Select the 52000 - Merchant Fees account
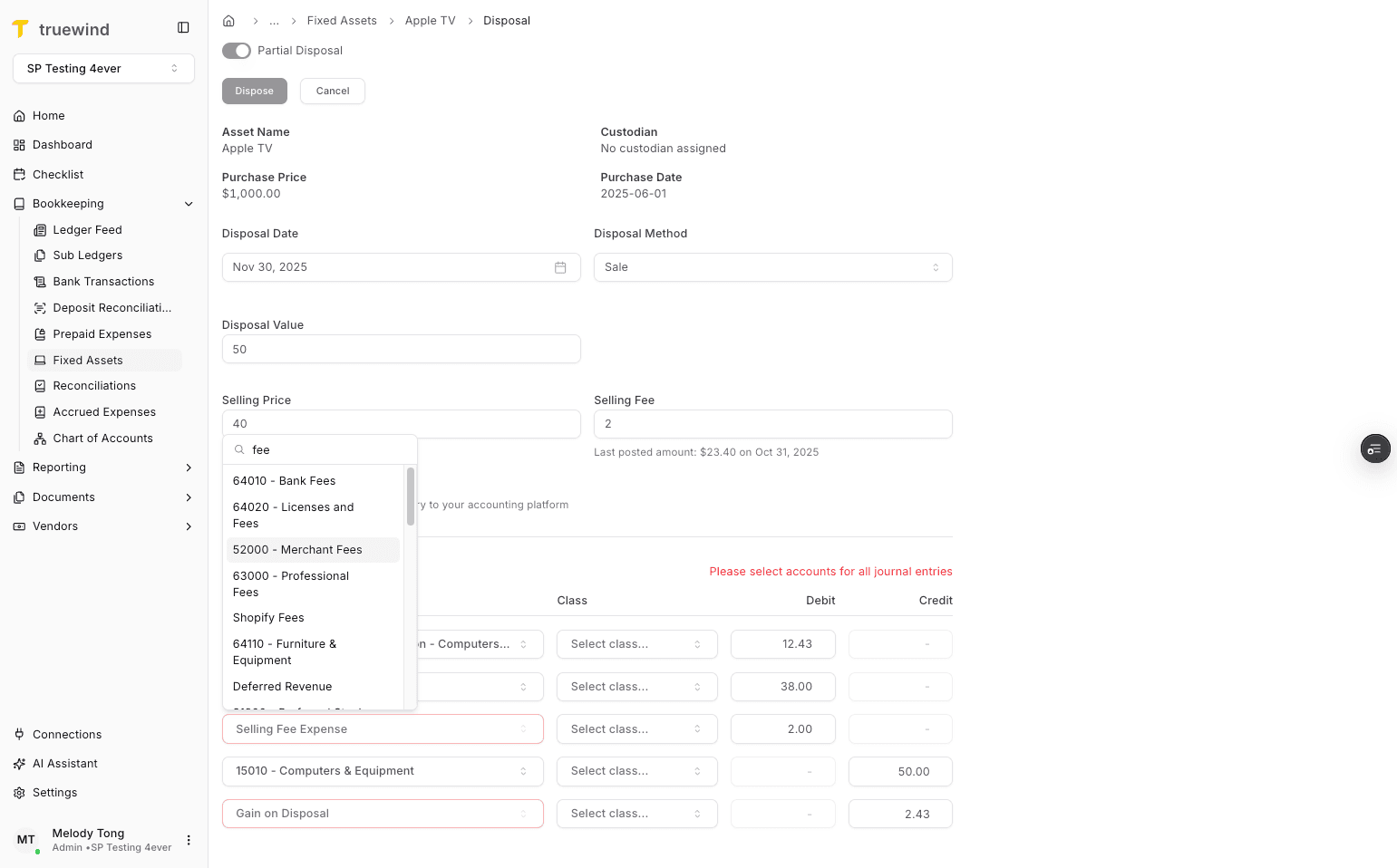Image resolution: width=1397 pixels, height=868 pixels. [296, 549]
